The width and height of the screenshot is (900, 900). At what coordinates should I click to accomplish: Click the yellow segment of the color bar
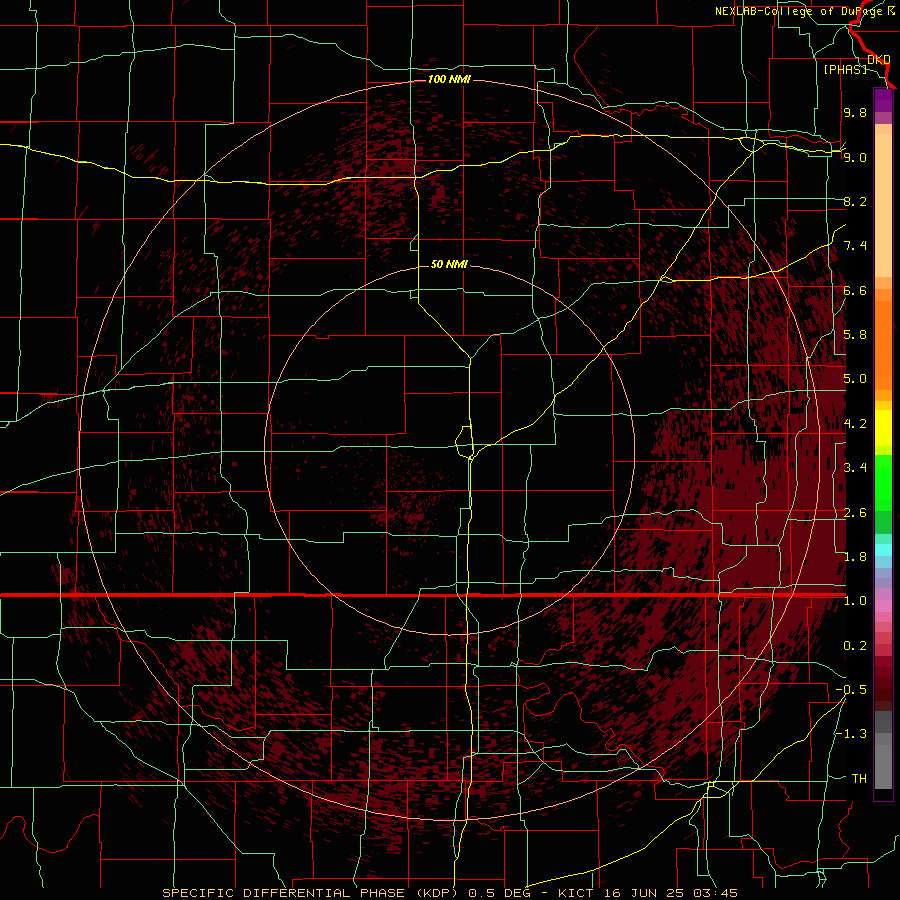883,428
